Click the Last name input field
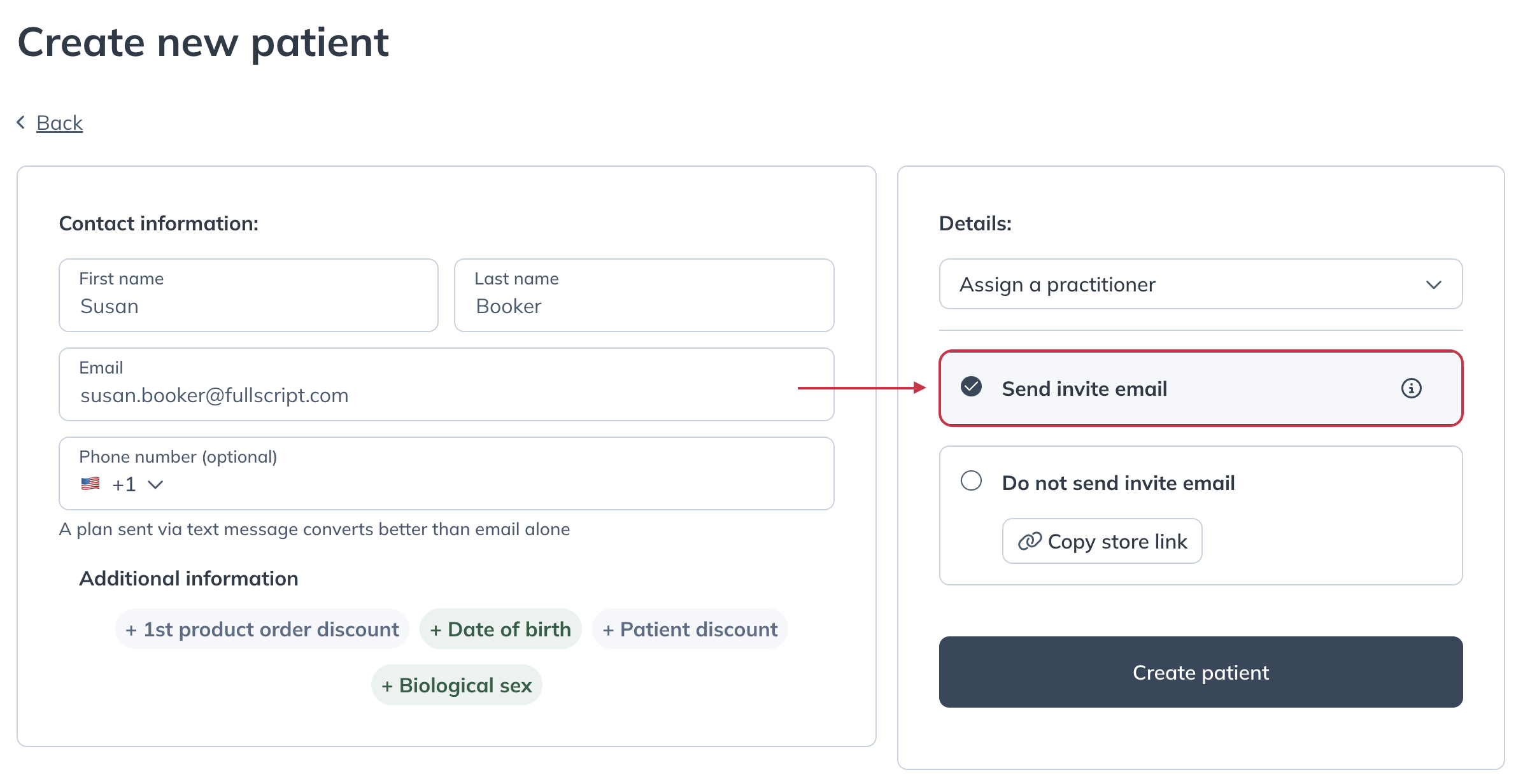The image size is (1523, 784). coord(644,295)
